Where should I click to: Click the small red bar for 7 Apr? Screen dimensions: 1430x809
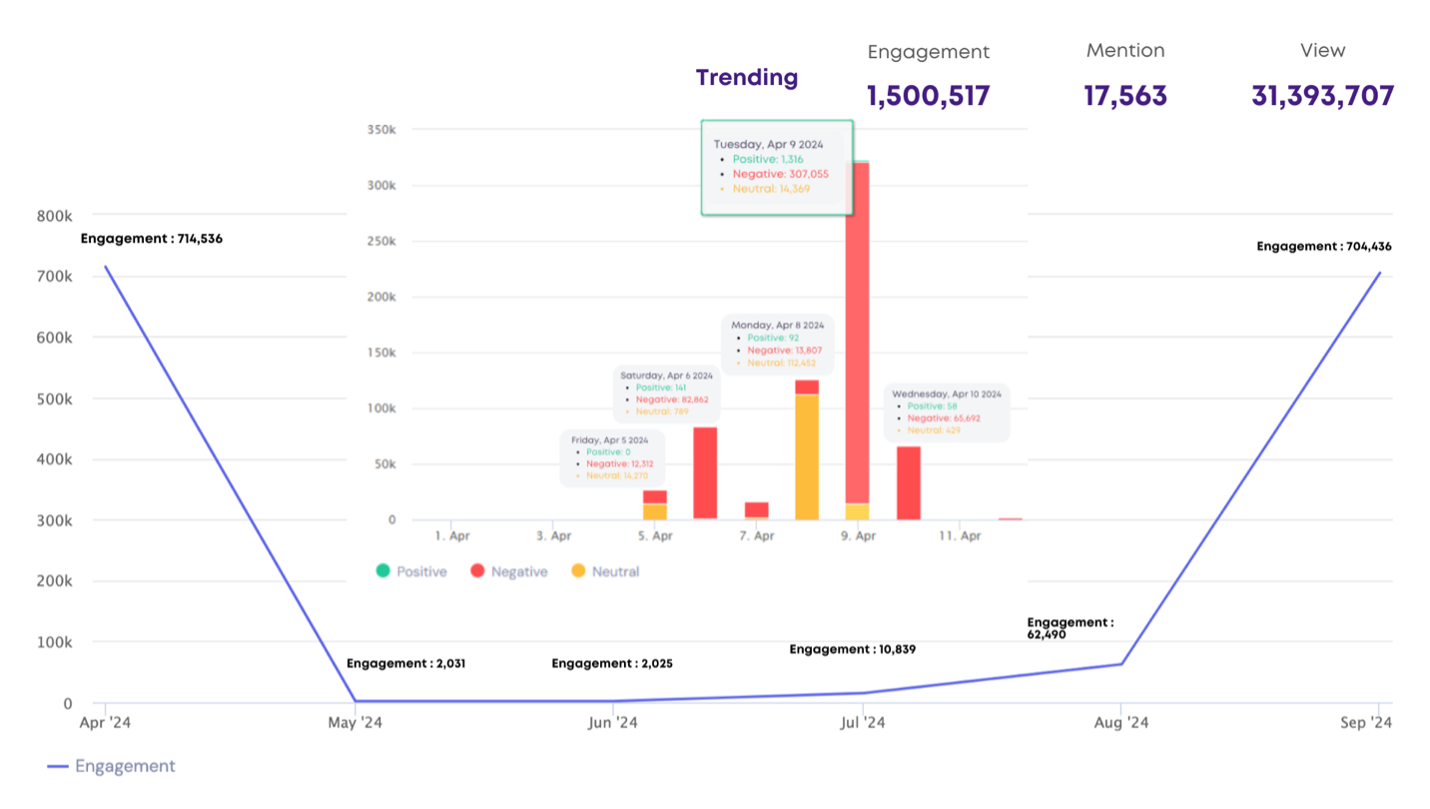point(756,510)
